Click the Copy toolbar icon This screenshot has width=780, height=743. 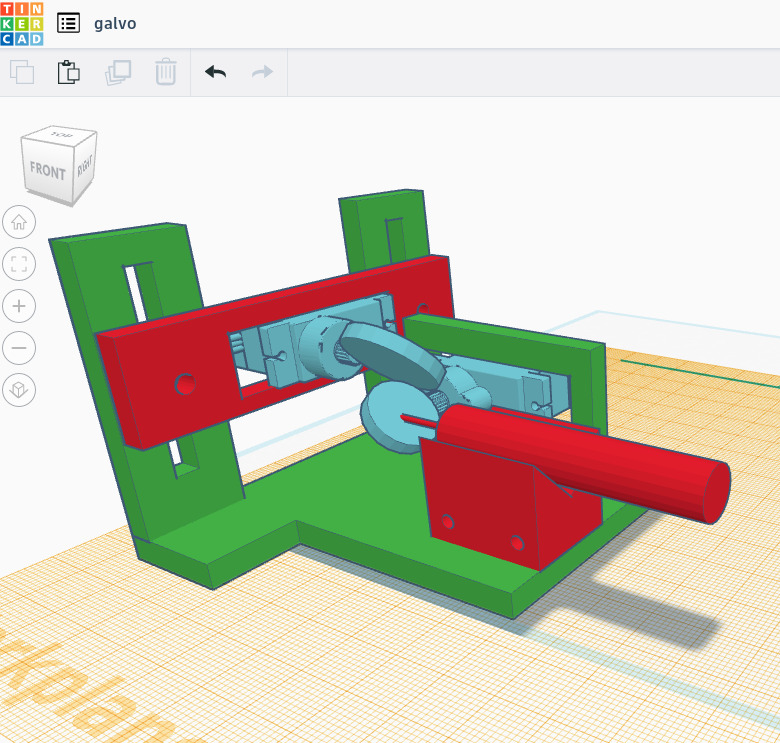click(22, 72)
